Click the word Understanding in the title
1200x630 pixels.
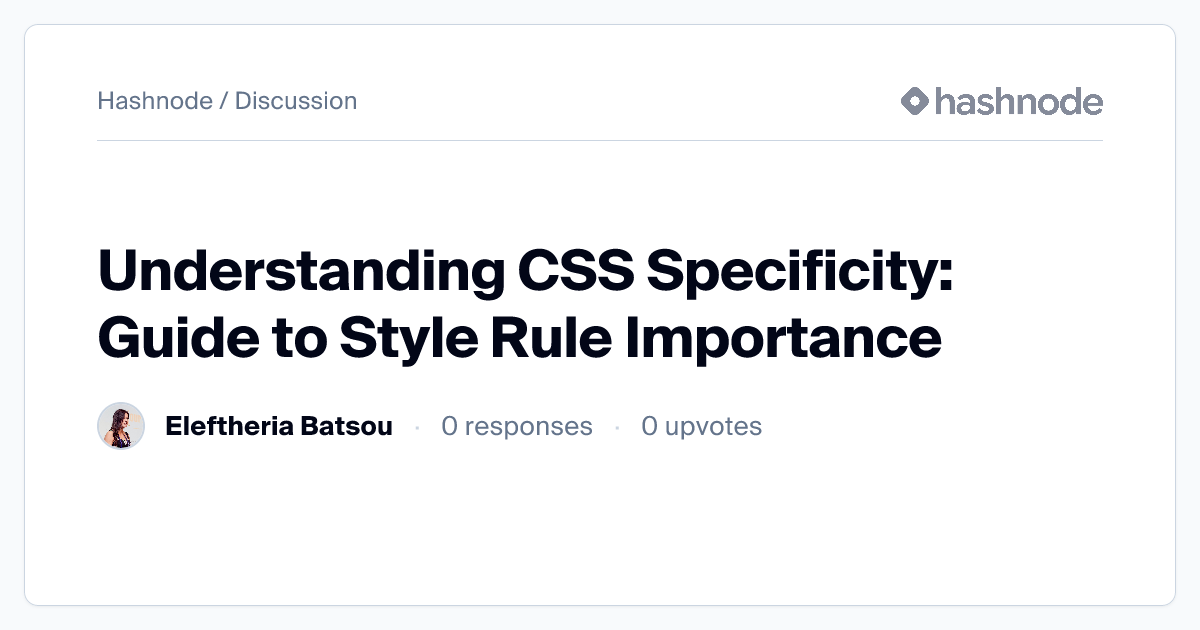pyautogui.click(x=301, y=273)
